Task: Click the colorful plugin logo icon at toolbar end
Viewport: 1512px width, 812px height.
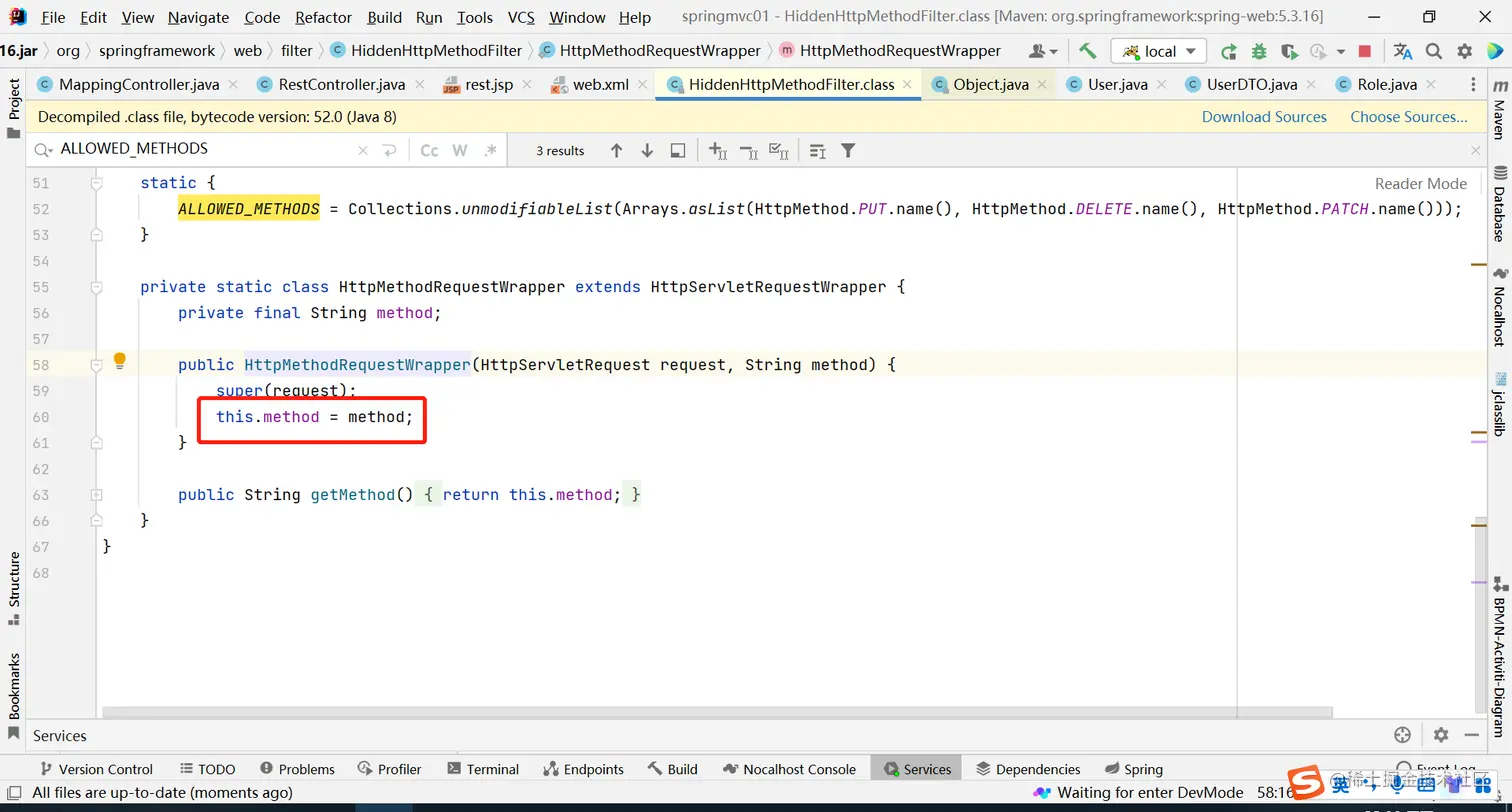Action: tap(1494, 51)
